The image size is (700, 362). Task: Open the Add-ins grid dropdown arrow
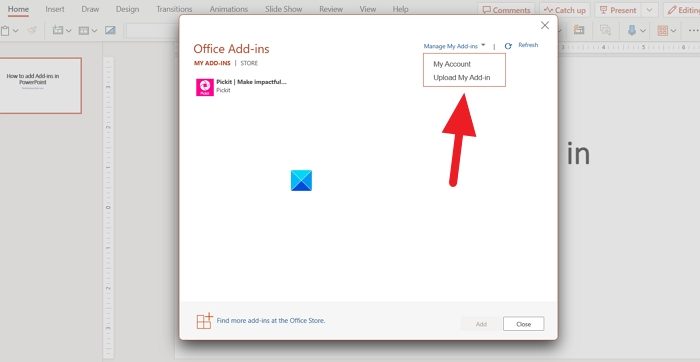point(673,31)
